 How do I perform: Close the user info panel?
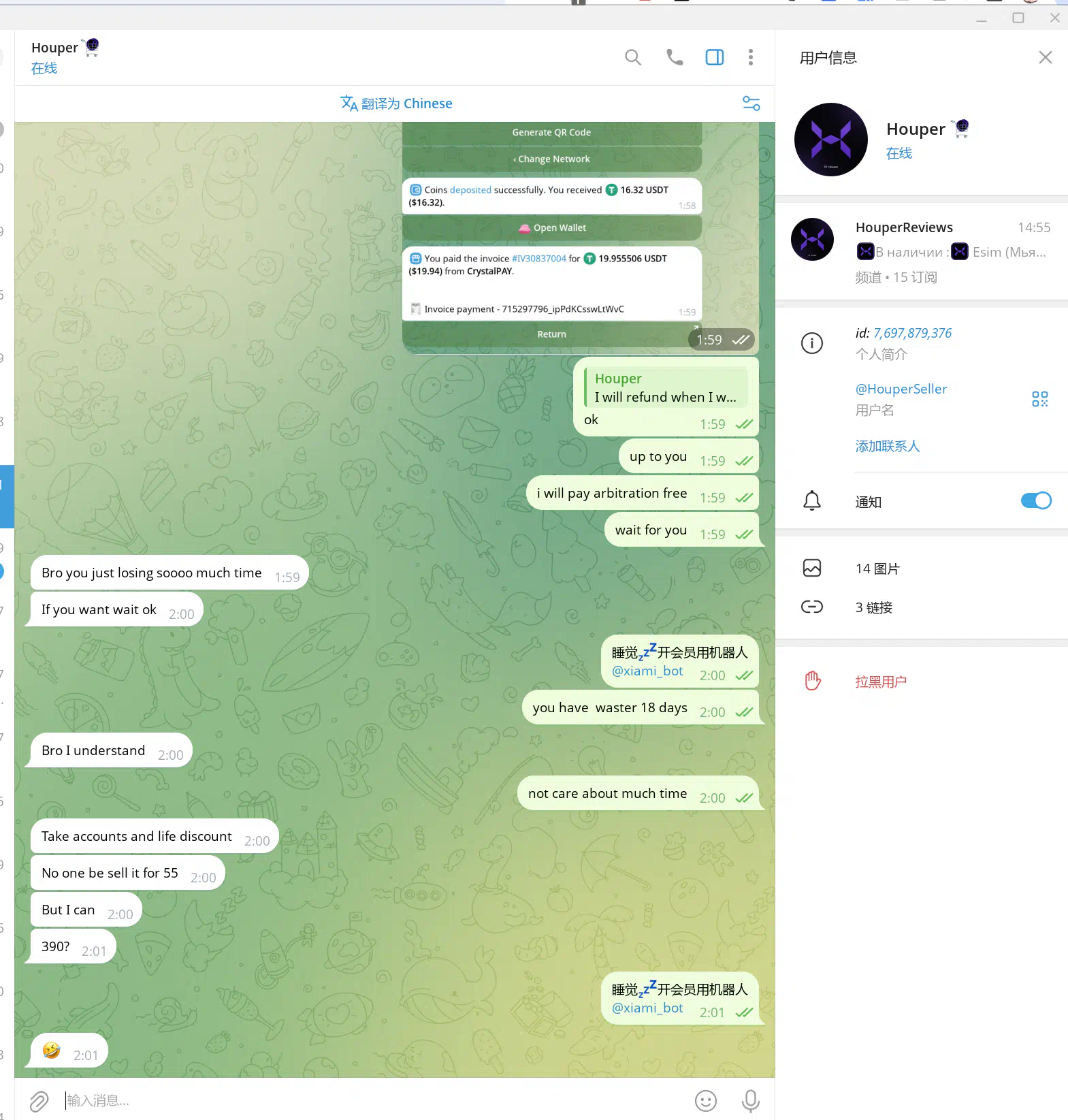click(1046, 58)
